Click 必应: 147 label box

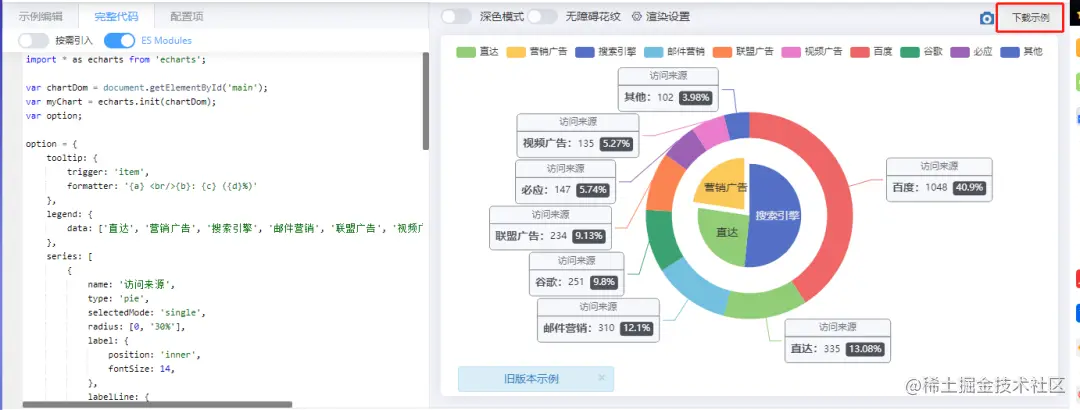[565, 181]
